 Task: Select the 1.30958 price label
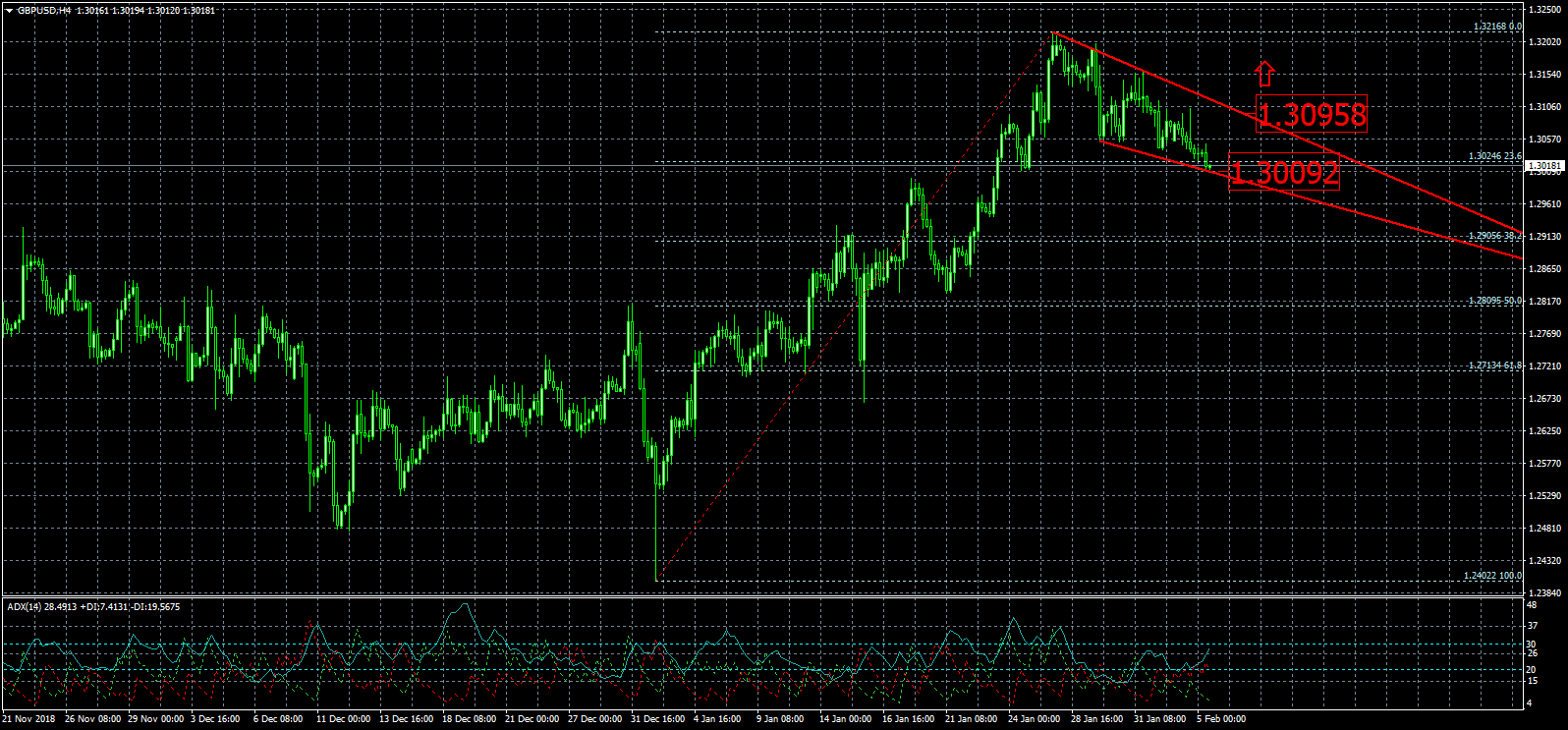tap(1312, 115)
